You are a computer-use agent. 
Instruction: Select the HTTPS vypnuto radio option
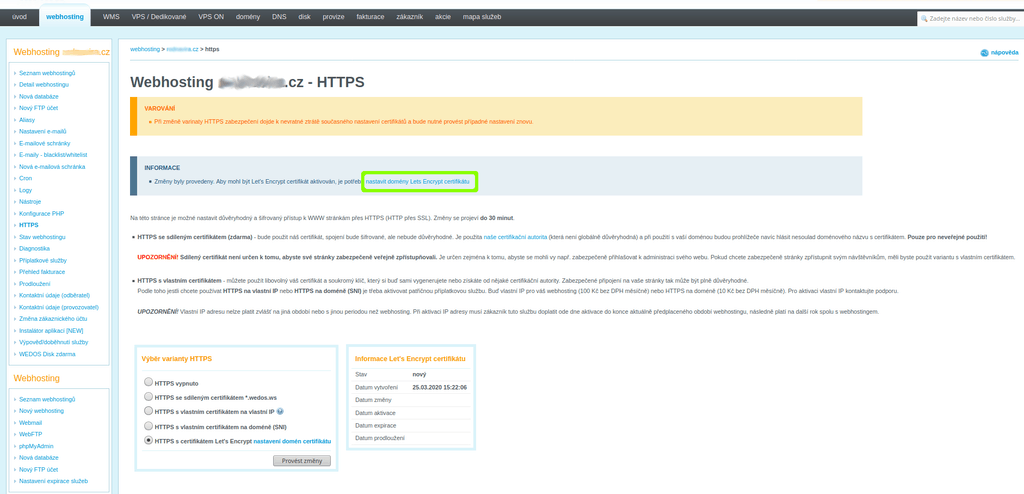click(x=149, y=382)
